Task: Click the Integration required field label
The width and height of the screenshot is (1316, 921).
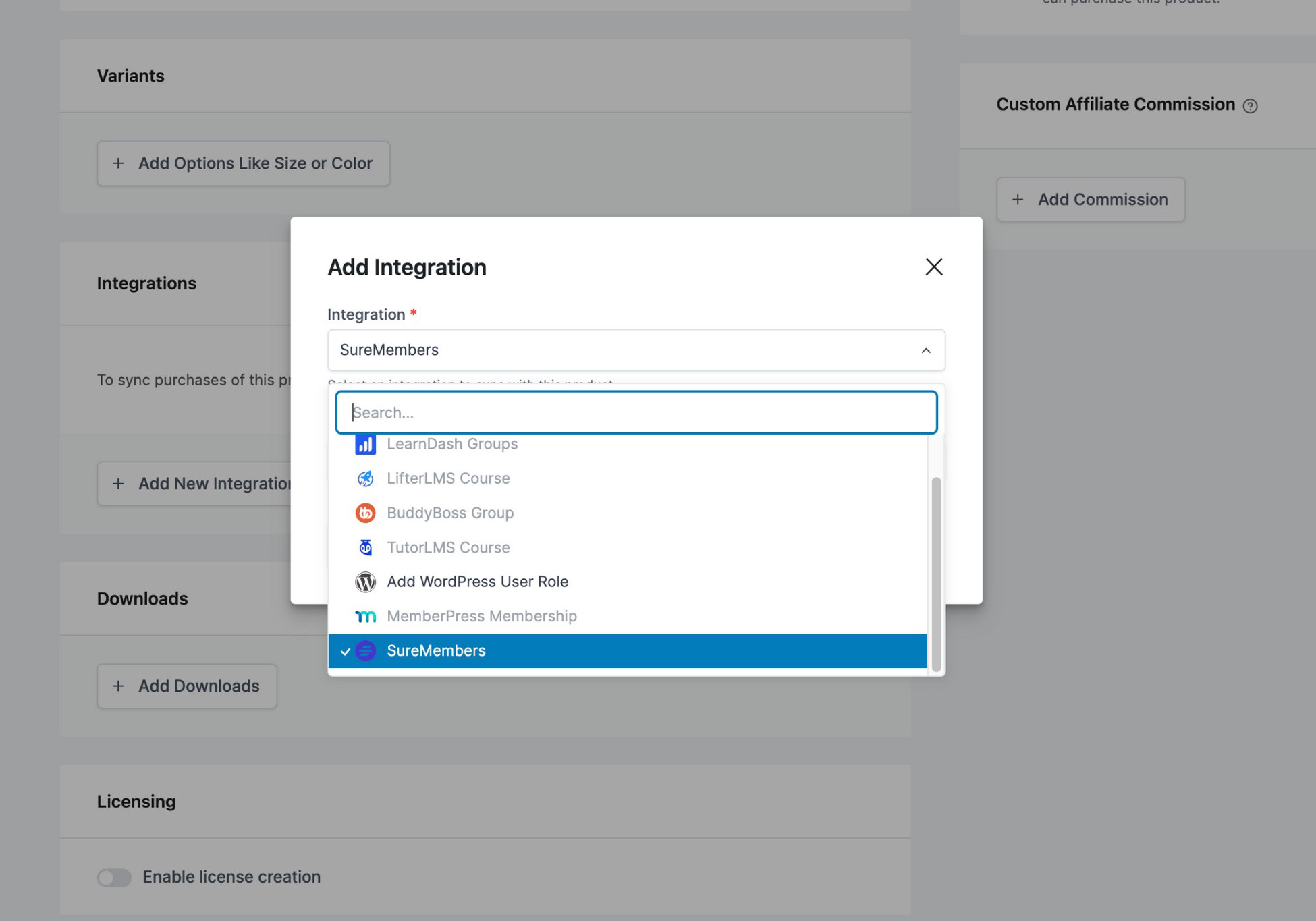Action: pyautogui.click(x=372, y=314)
